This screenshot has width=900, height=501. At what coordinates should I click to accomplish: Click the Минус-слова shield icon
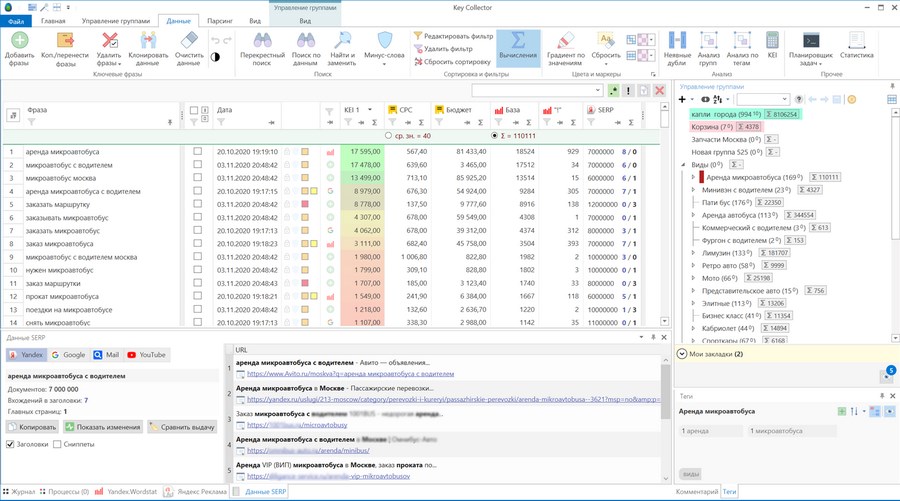point(384,40)
